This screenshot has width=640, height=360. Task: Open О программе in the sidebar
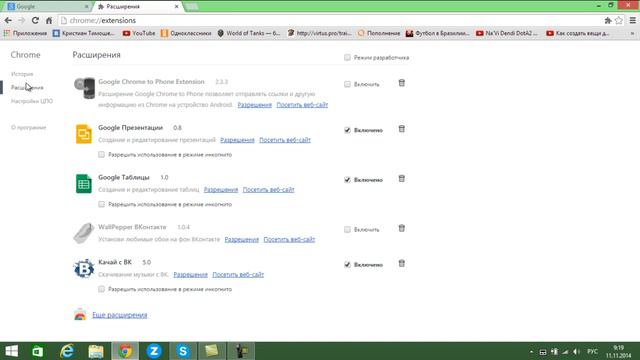[x=29, y=127]
